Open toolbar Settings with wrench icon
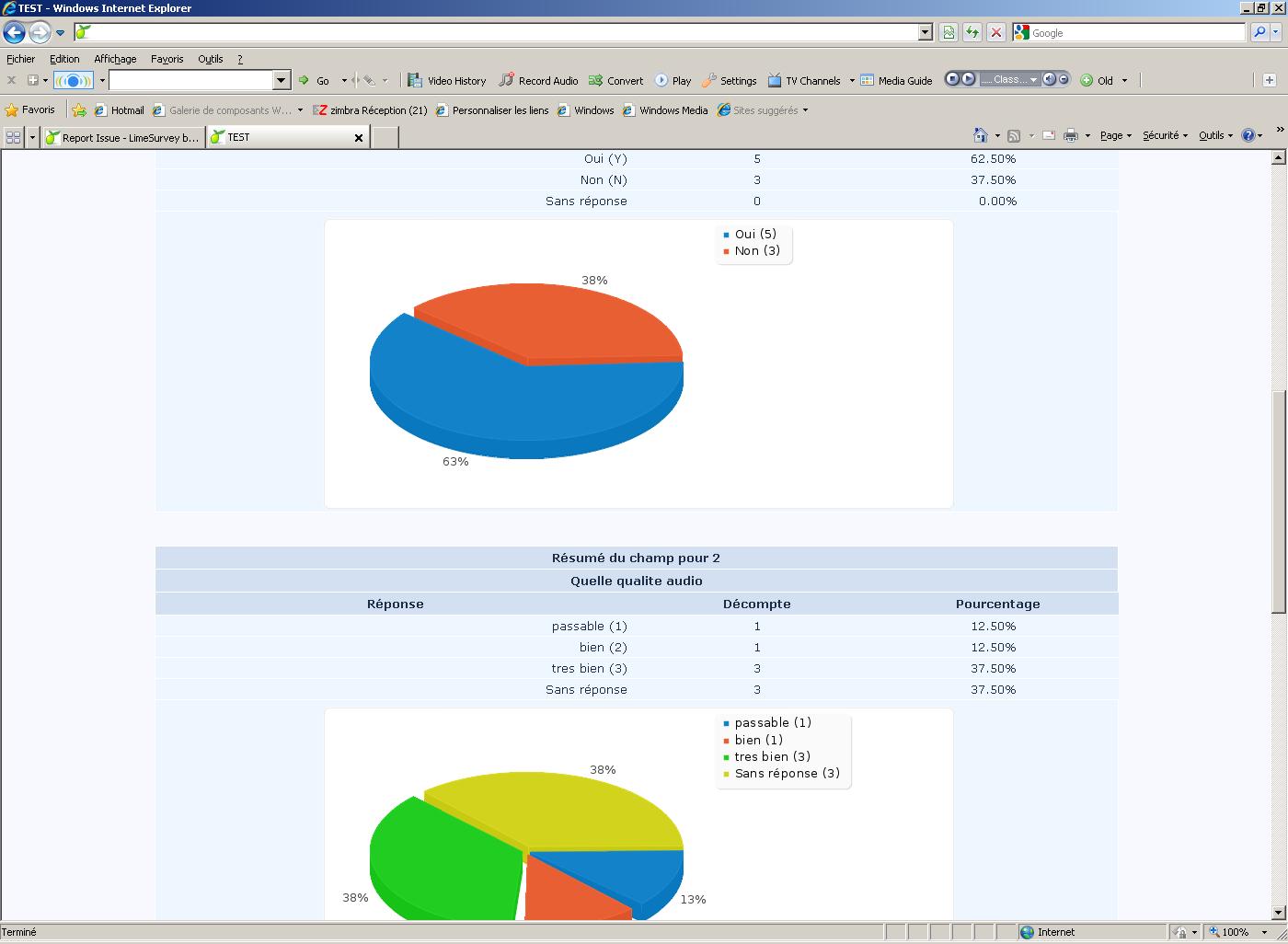Screen dimensions: 1288x944 [729, 81]
